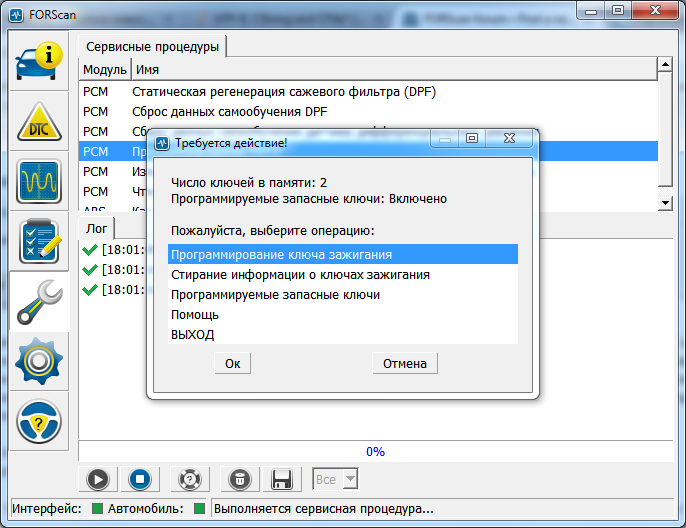Open the DTC trouble codes section
Screen dimensions: 686x528
(x=39, y=122)
